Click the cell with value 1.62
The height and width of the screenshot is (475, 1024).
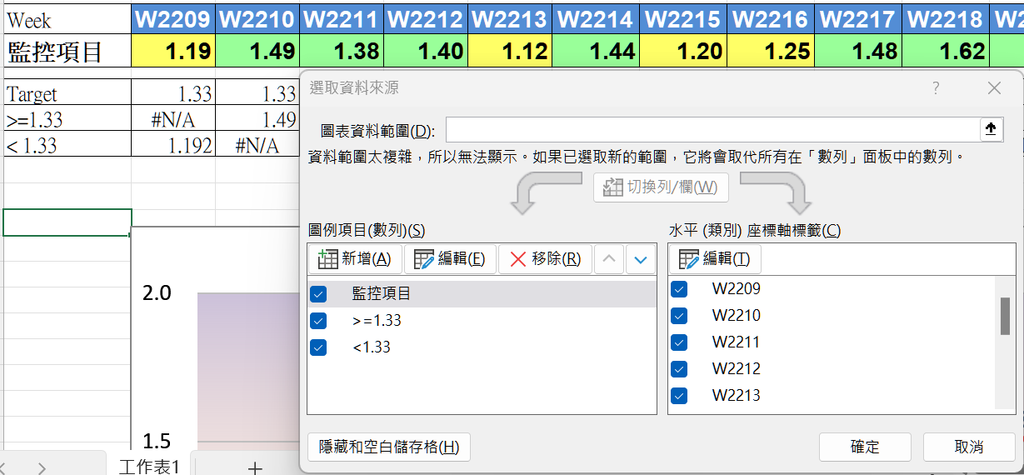945,50
